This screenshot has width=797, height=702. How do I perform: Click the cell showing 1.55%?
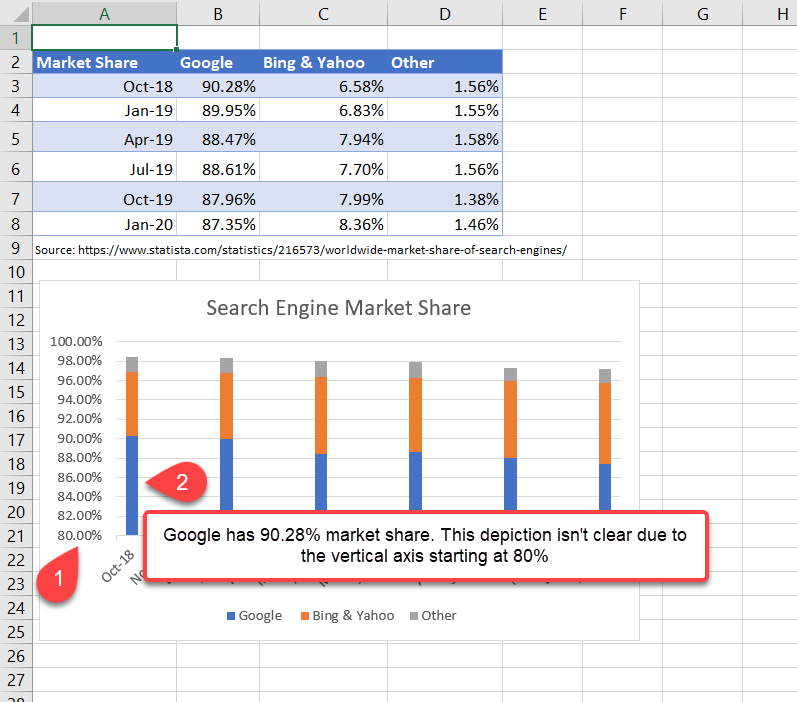445,110
